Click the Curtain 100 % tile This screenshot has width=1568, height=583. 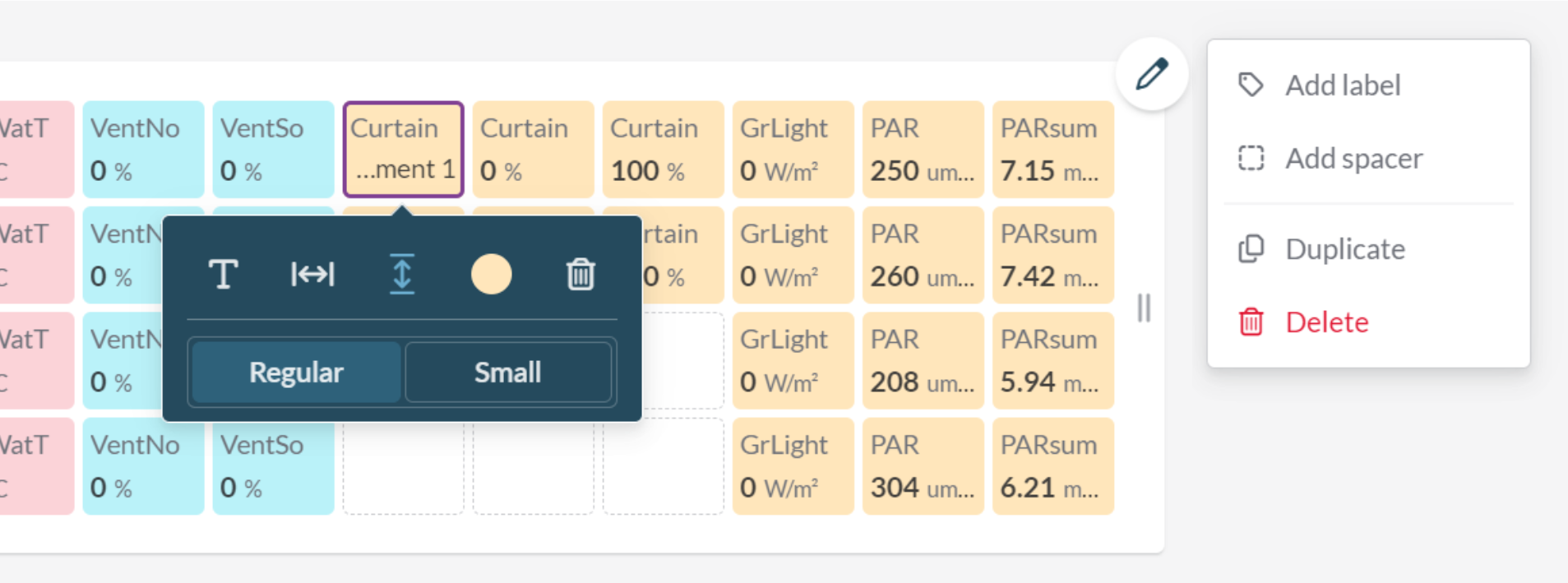tap(663, 149)
